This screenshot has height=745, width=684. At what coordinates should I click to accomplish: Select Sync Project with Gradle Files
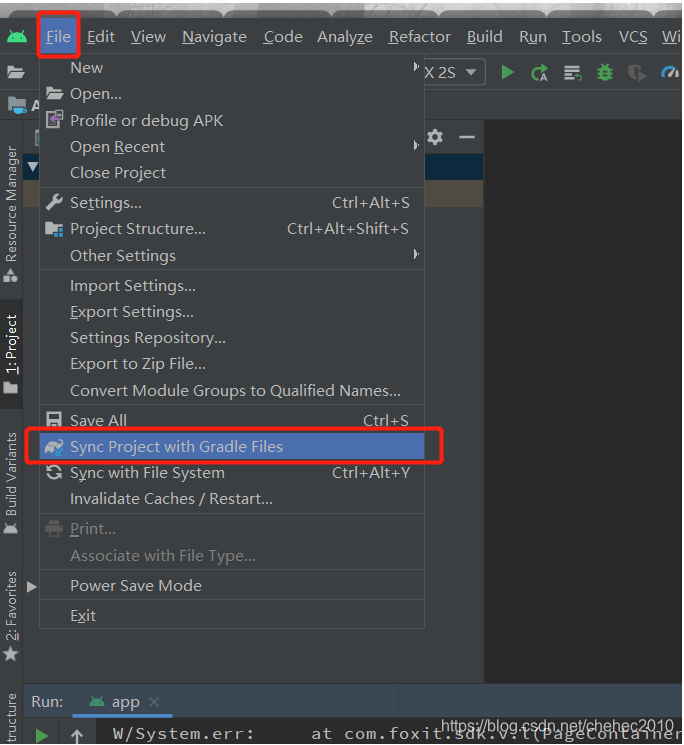tap(232, 446)
